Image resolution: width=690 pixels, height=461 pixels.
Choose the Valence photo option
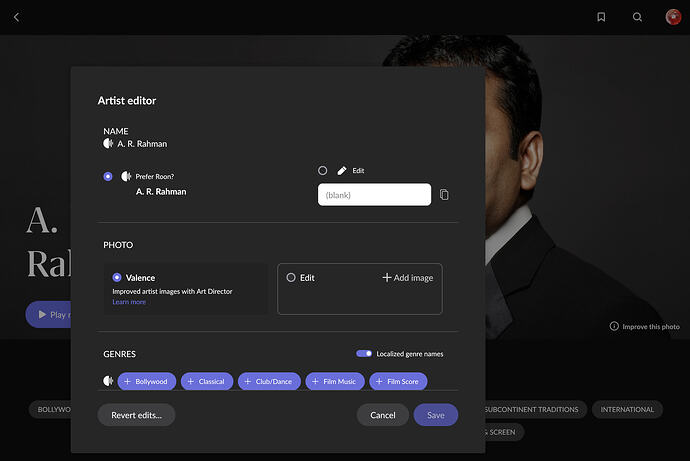[x=117, y=278]
